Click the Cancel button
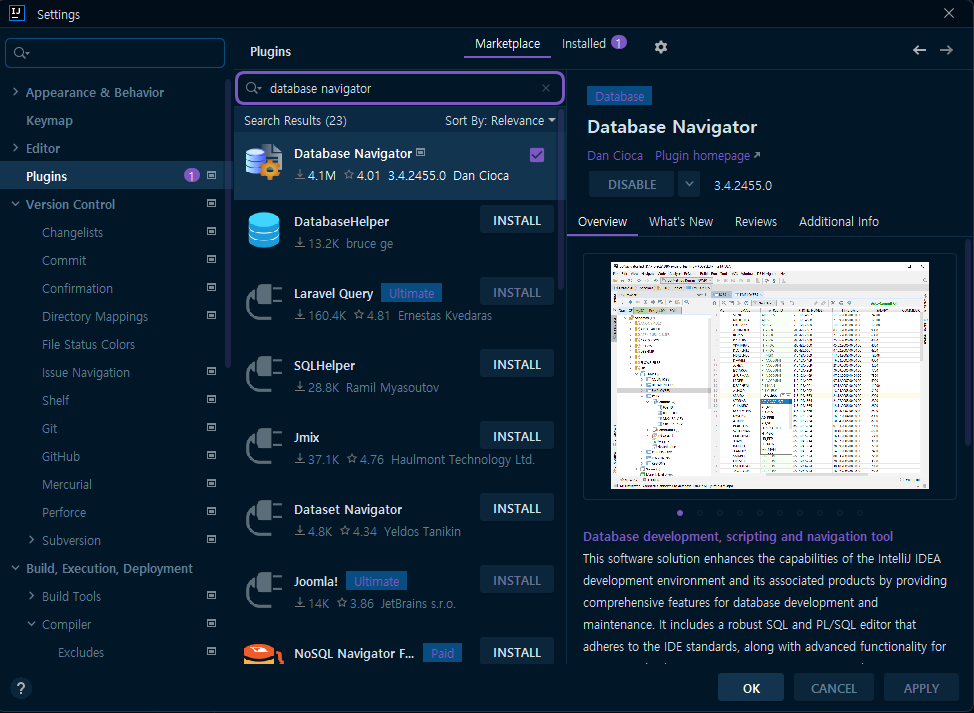This screenshot has width=974, height=713. 834,688
